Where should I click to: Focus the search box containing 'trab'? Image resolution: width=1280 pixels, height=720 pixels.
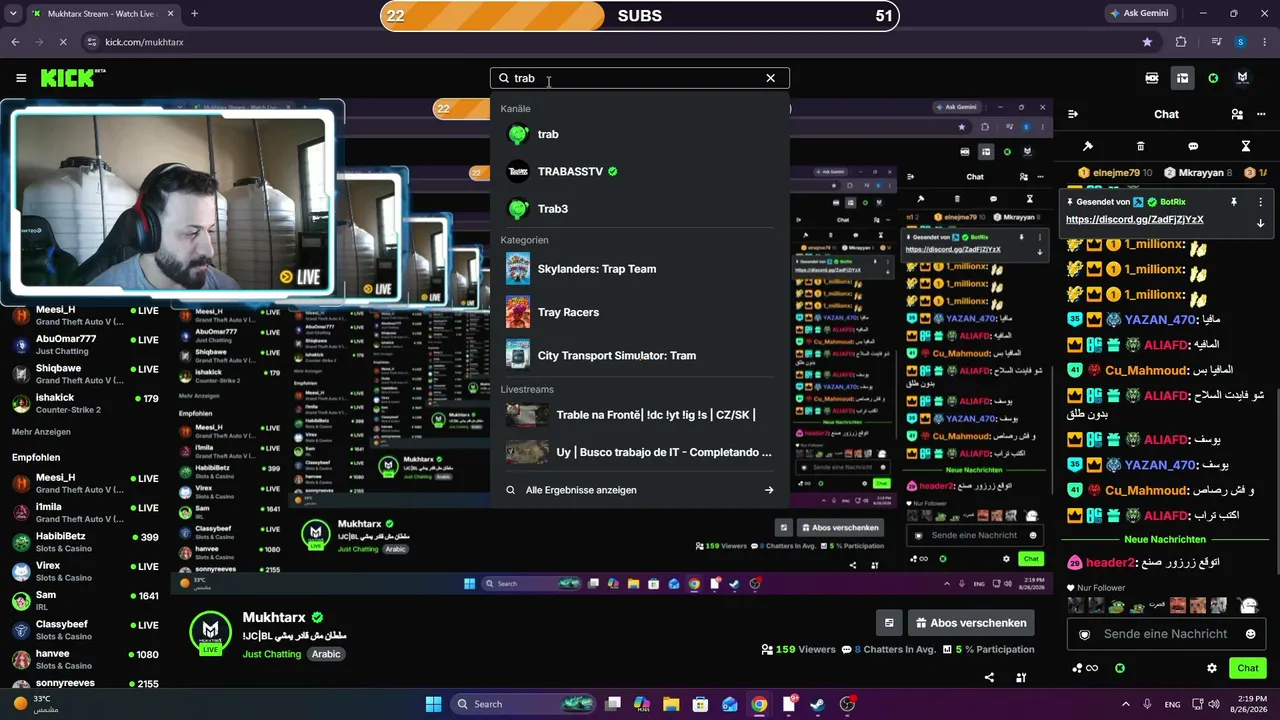coord(639,78)
